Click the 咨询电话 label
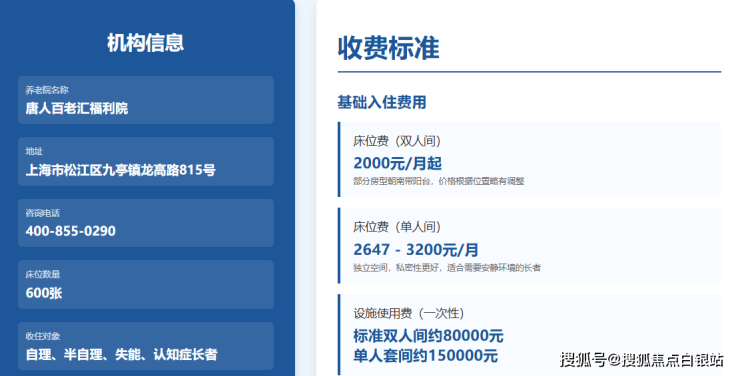 [42, 213]
